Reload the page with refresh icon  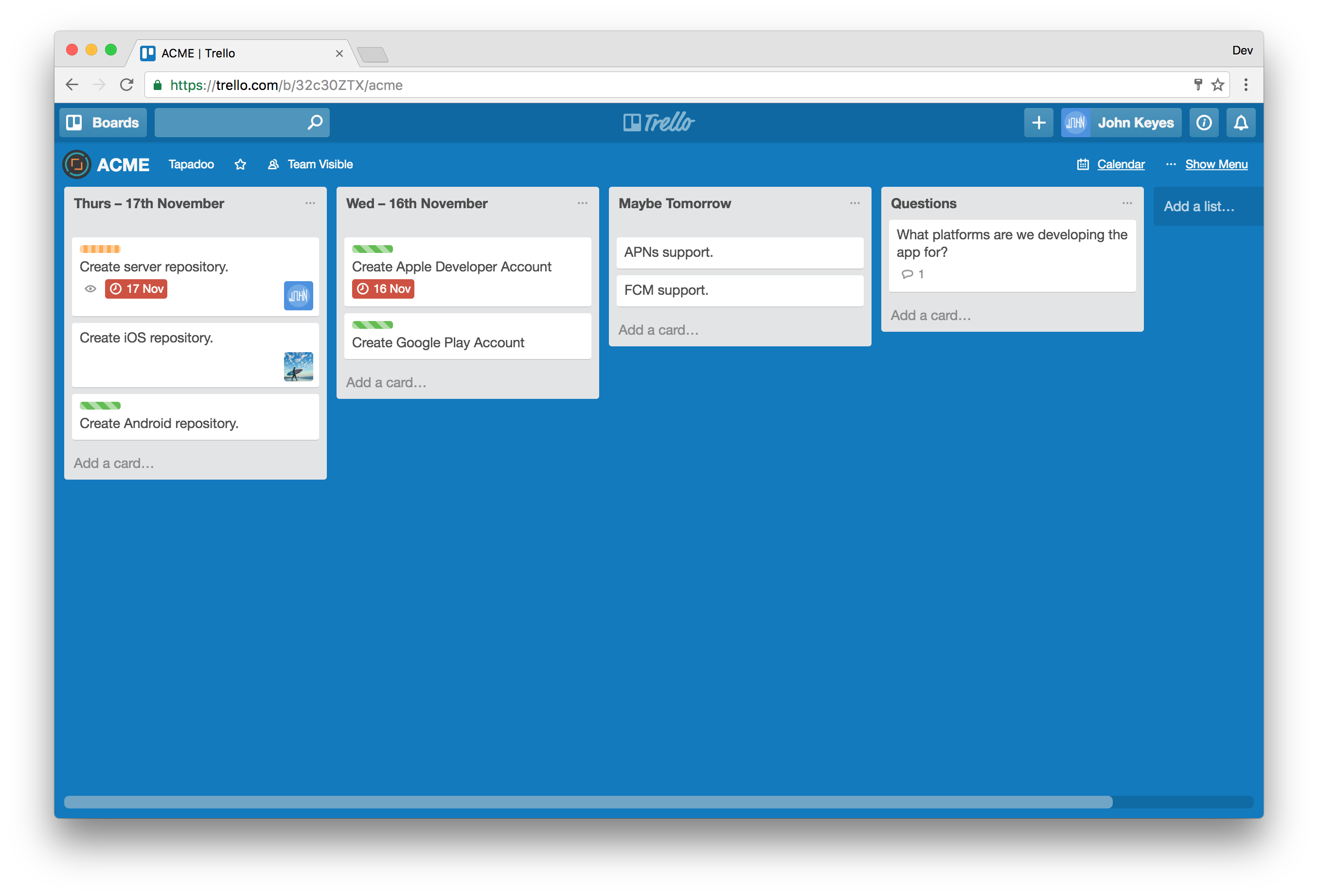[x=126, y=85]
